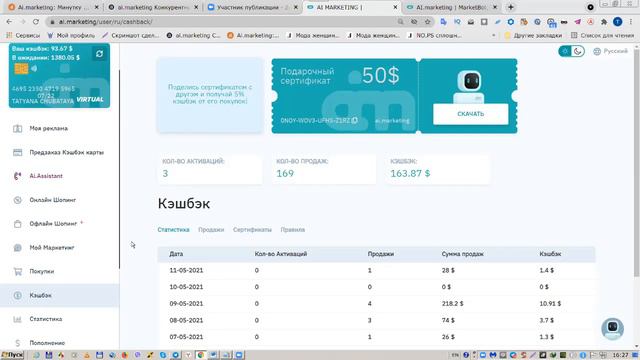640x360 pixels.
Task: Click the translate extension icon in toolbar
Action: click(444, 22)
